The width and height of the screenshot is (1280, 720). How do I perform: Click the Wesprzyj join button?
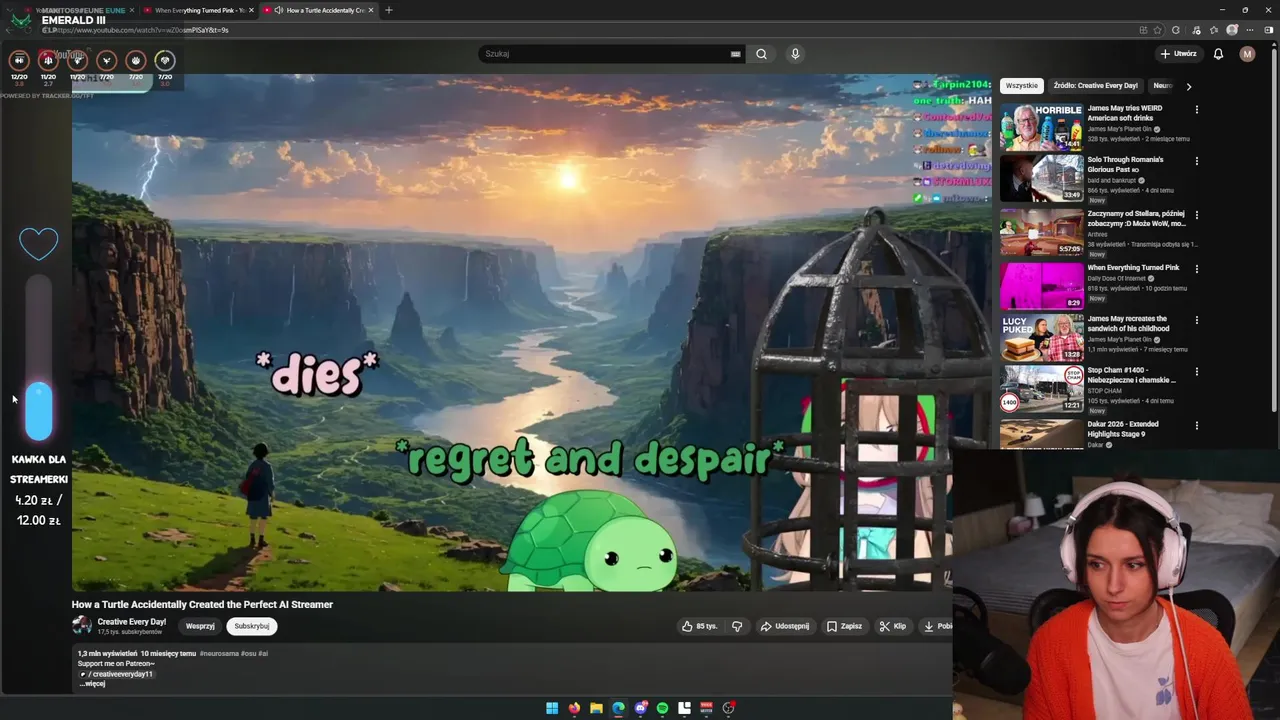[x=200, y=626]
